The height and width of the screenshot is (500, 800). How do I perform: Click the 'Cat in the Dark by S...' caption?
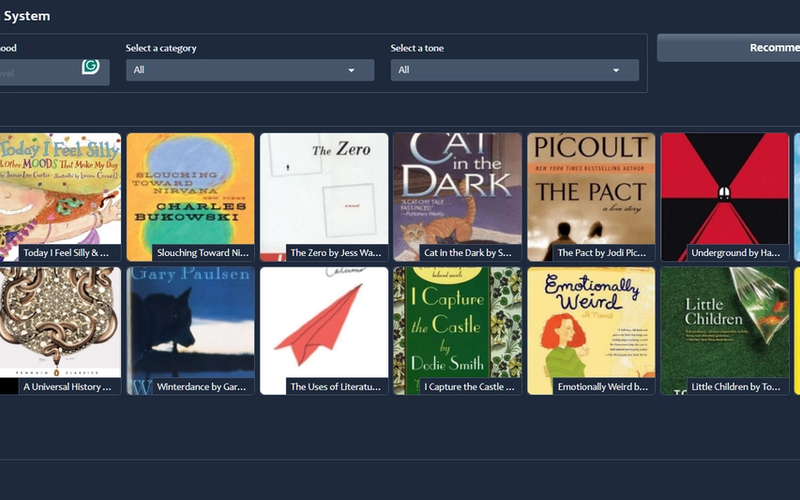click(468, 253)
